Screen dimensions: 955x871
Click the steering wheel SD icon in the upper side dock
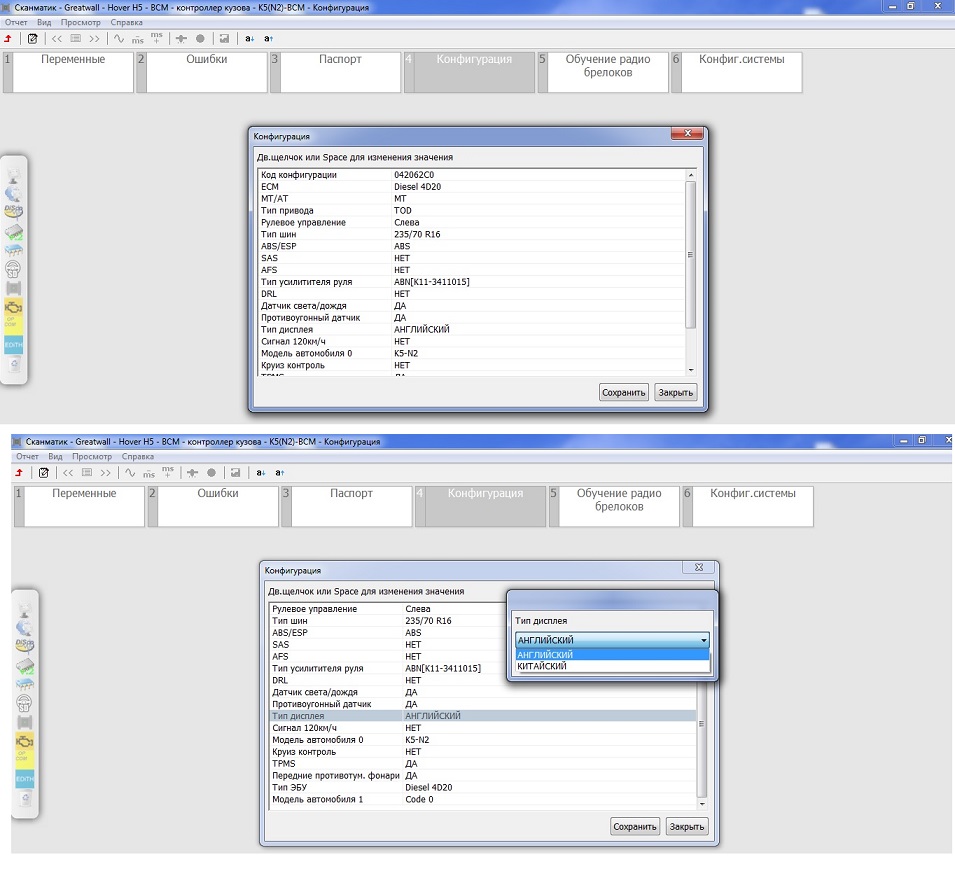[x=13, y=269]
